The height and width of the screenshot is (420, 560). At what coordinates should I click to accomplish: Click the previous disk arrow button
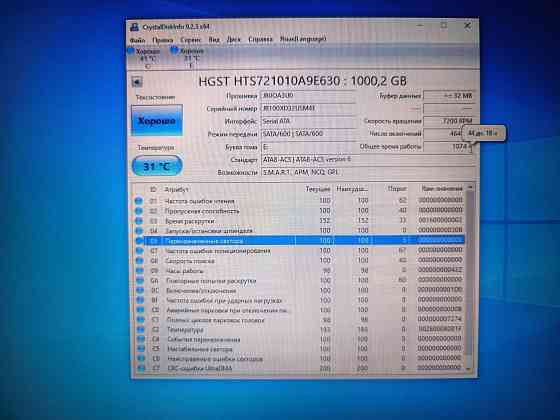[x=137, y=82]
